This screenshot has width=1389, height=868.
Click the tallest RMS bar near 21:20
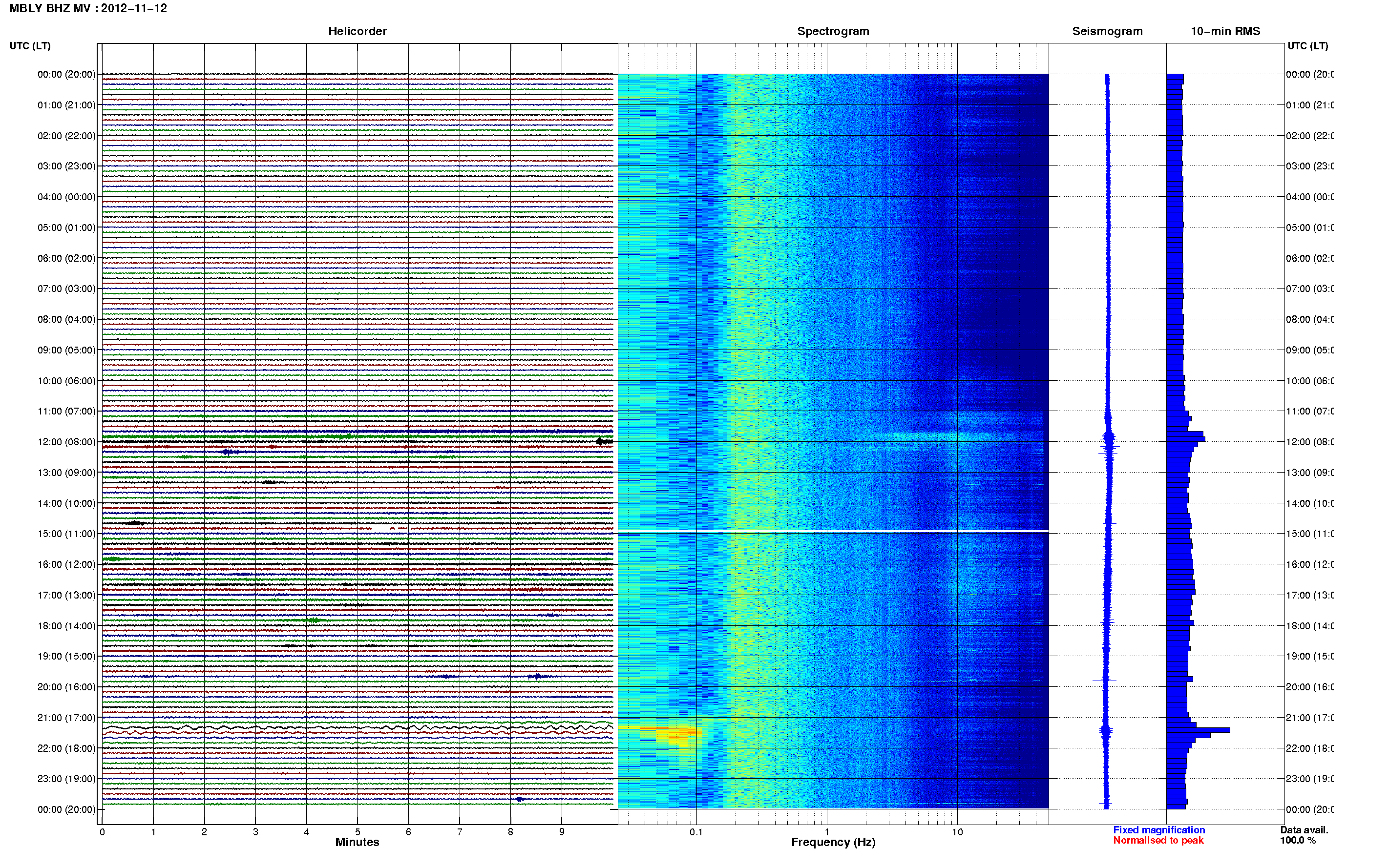pyautogui.click(x=1198, y=730)
